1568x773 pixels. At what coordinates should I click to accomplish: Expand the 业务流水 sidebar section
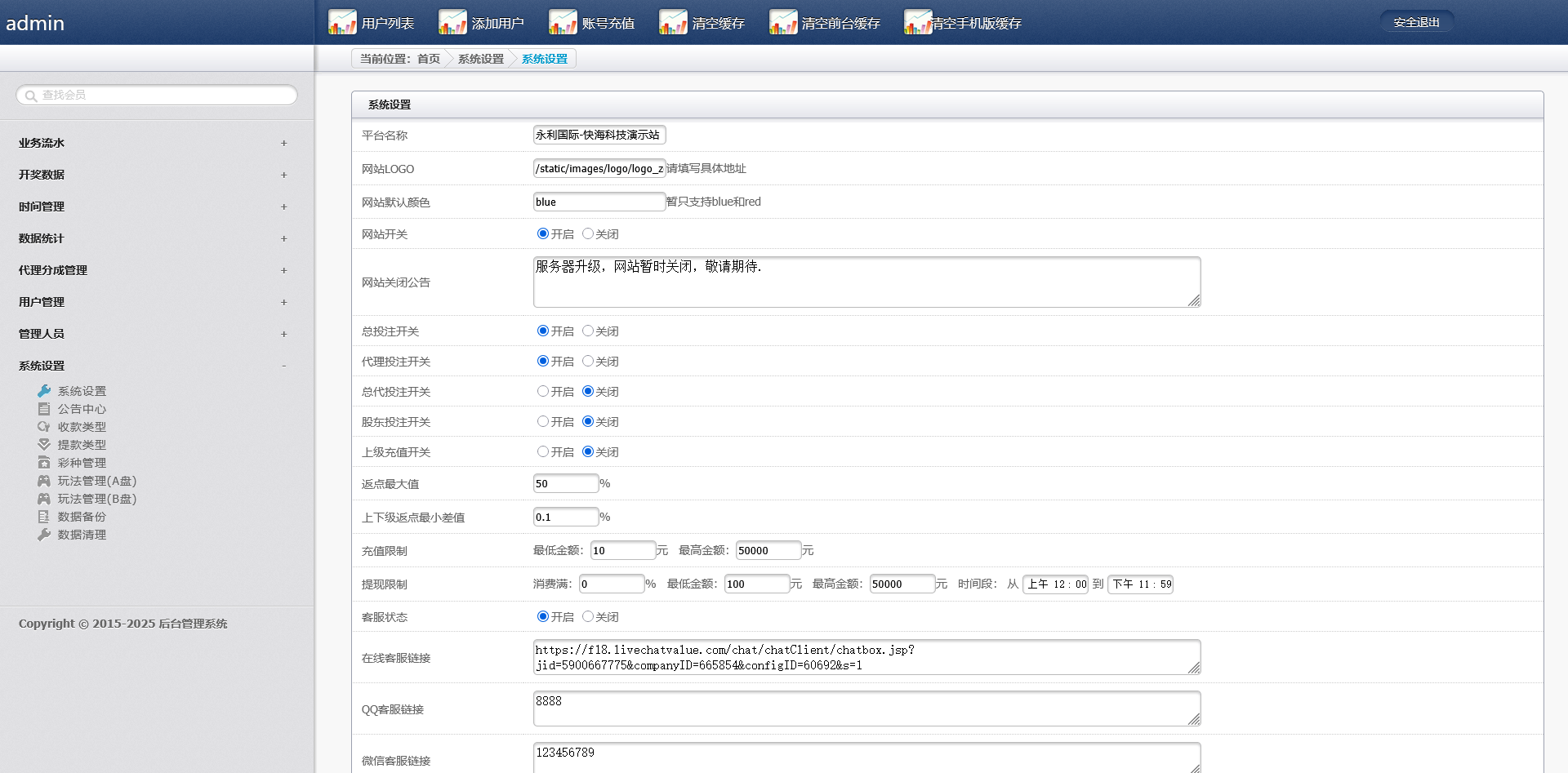[x=283, y=143]
